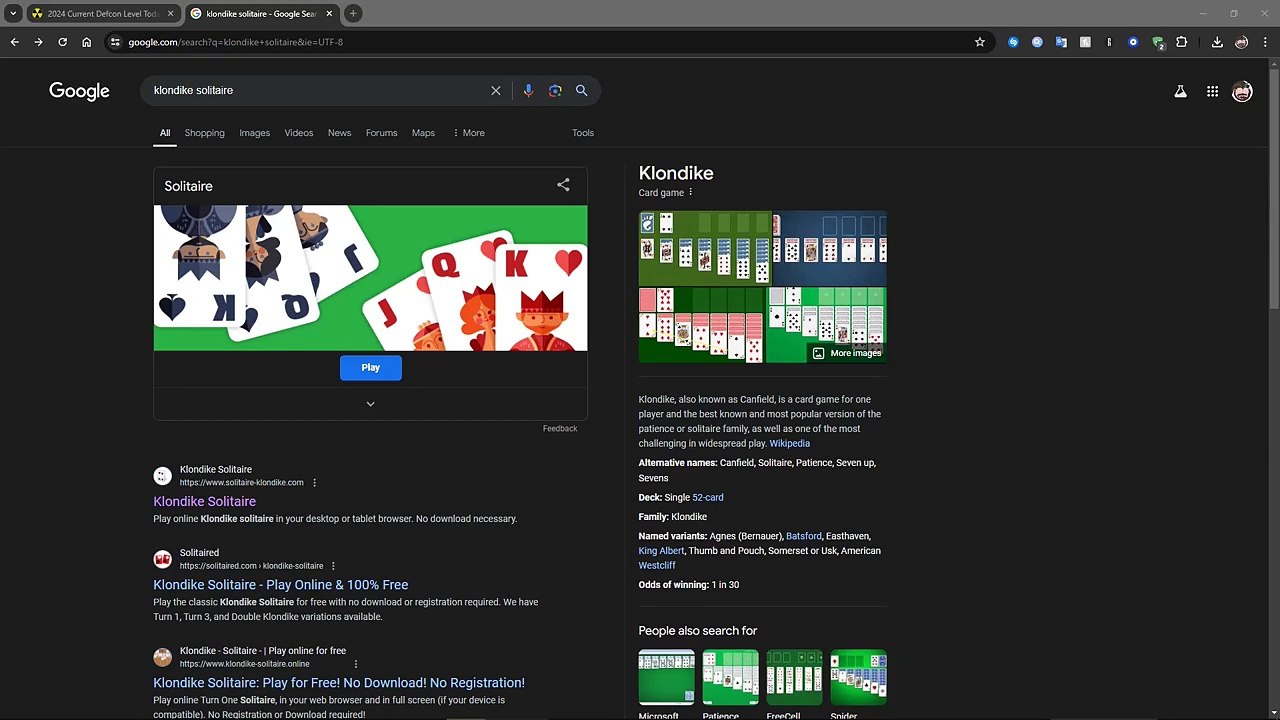Close the klondike solitaire Google Search tab
This screenshot has width=1280, height=720.
[329, 14]
